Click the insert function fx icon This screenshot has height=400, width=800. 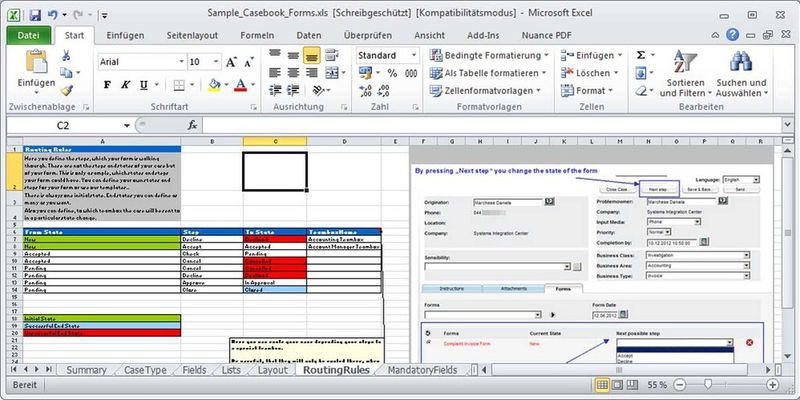click(192, 125)
